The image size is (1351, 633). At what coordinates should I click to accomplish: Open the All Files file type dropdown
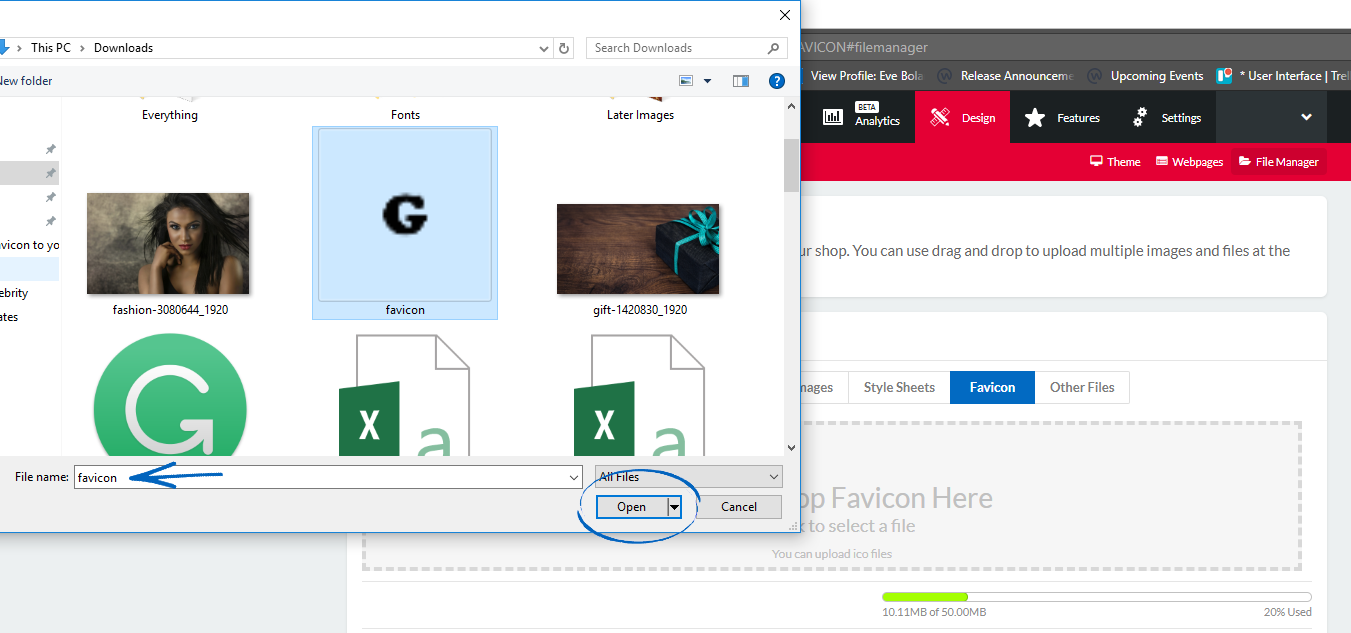(x=688, y=476)
